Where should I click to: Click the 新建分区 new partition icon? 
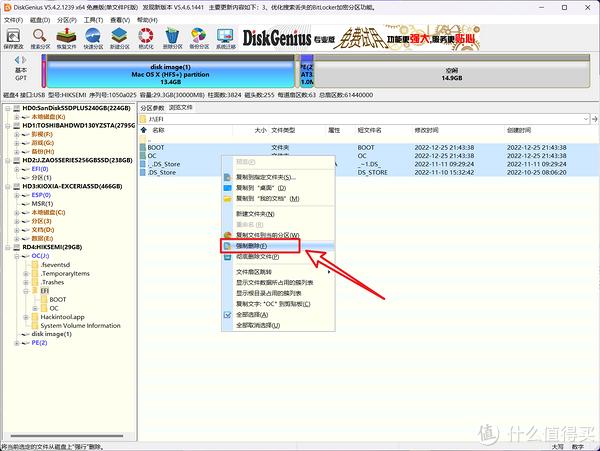pyautogui.click(x=119, y=38)
